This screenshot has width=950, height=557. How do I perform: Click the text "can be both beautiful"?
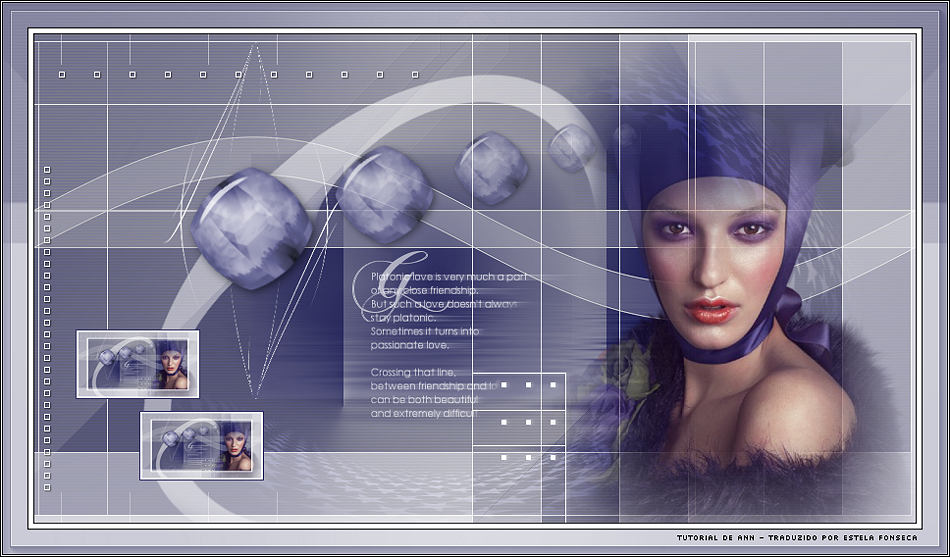pos(424,400)
